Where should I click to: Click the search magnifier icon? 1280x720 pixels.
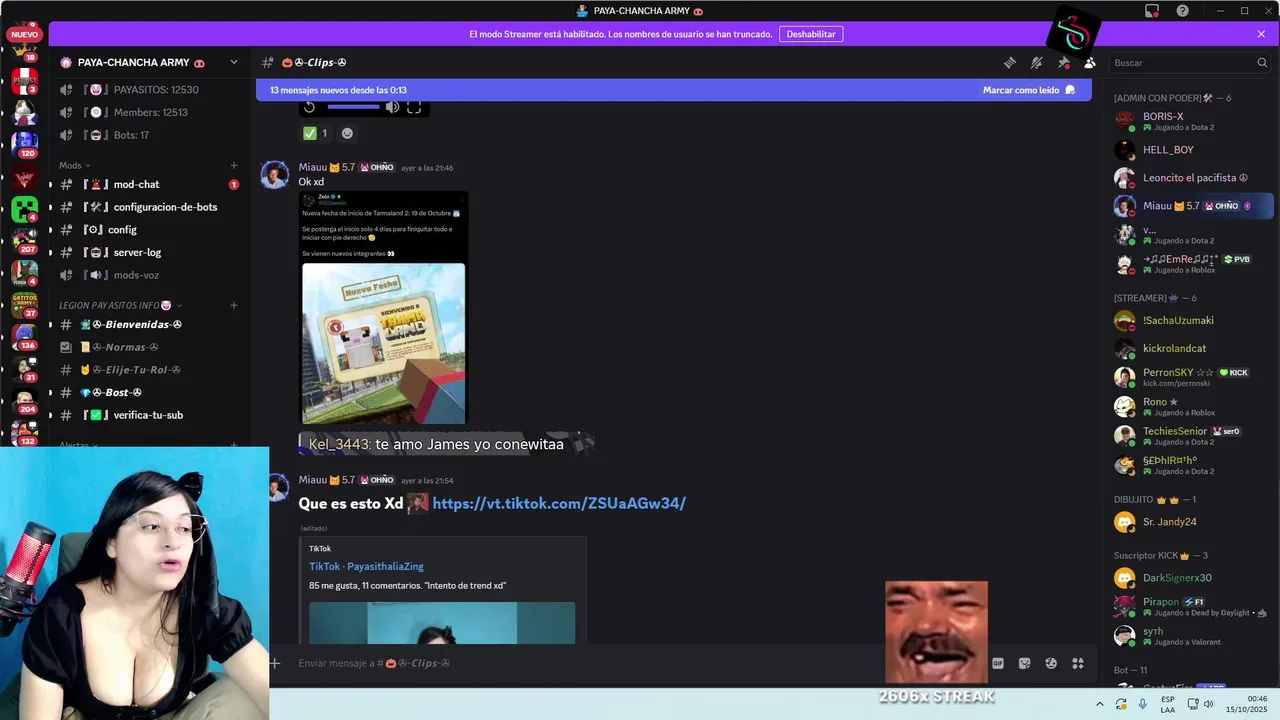pos(1262,62)
